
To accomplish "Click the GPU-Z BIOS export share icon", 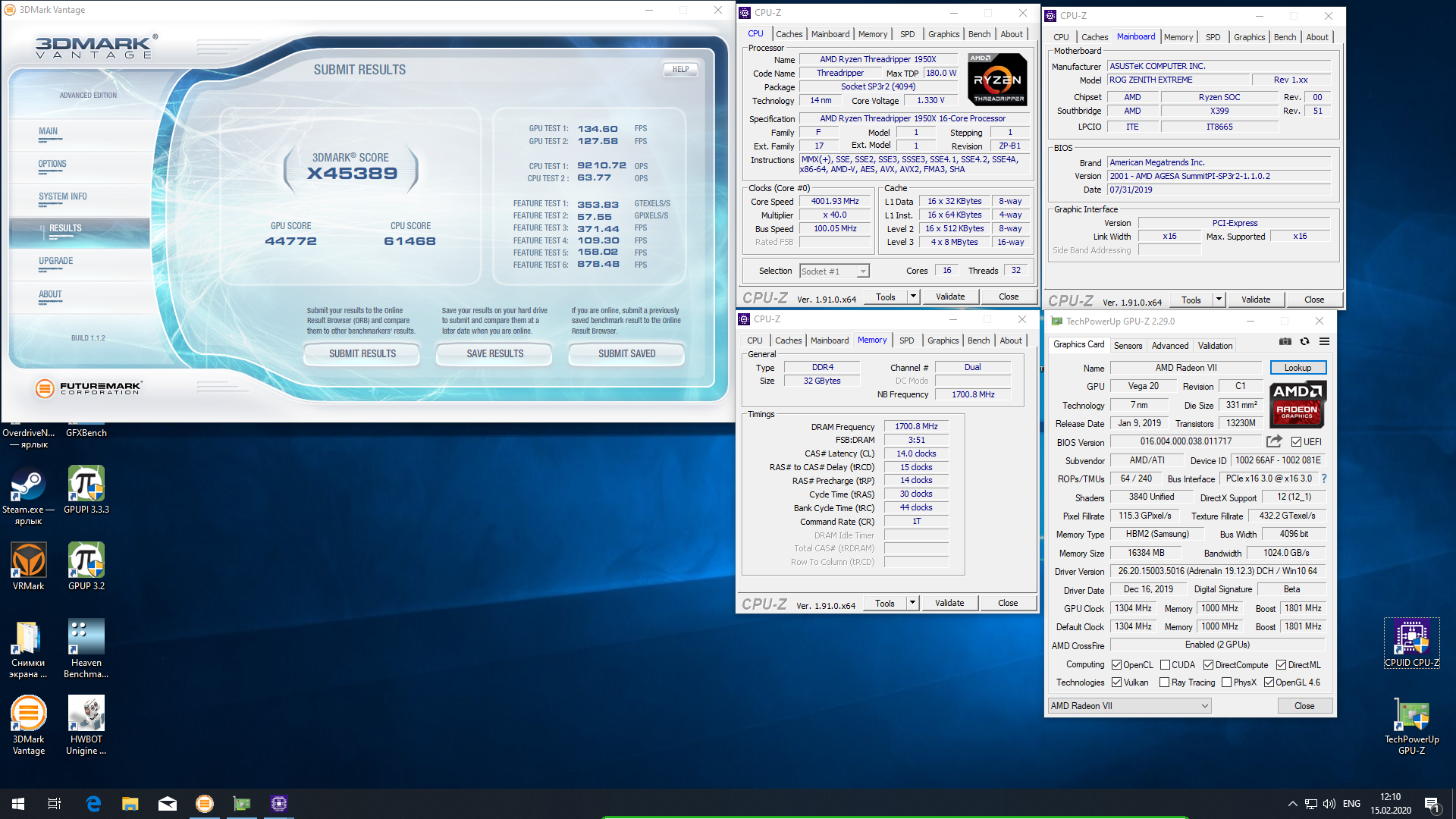I will click(x=1274, y=441).
